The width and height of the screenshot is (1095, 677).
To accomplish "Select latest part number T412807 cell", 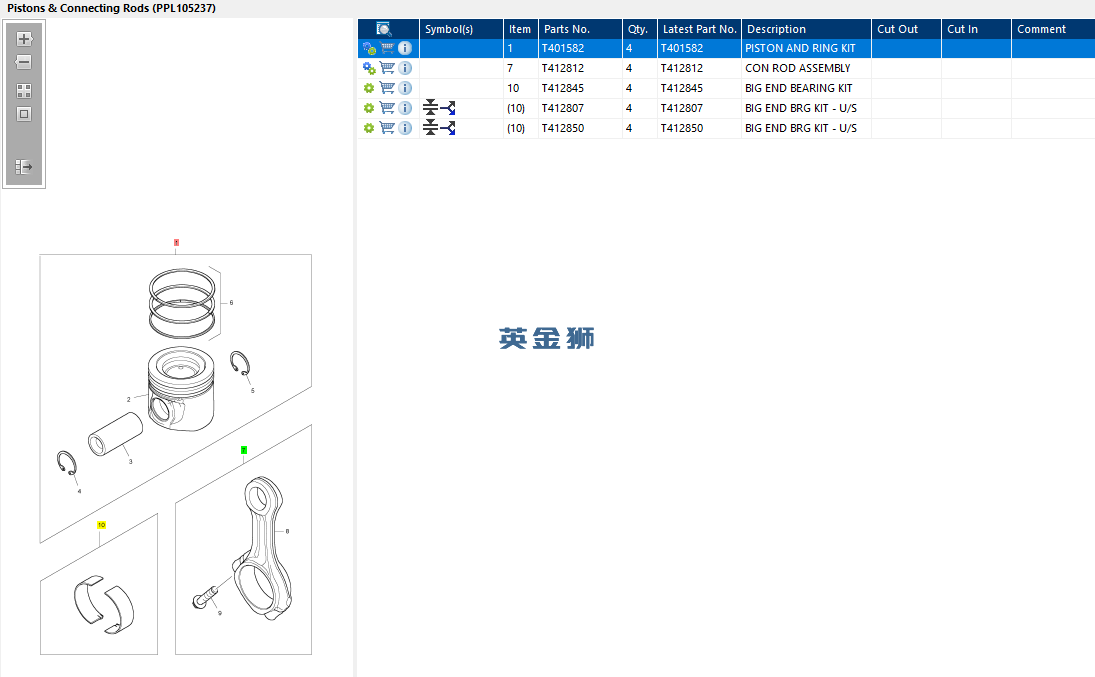I will (x=699, y=108).
